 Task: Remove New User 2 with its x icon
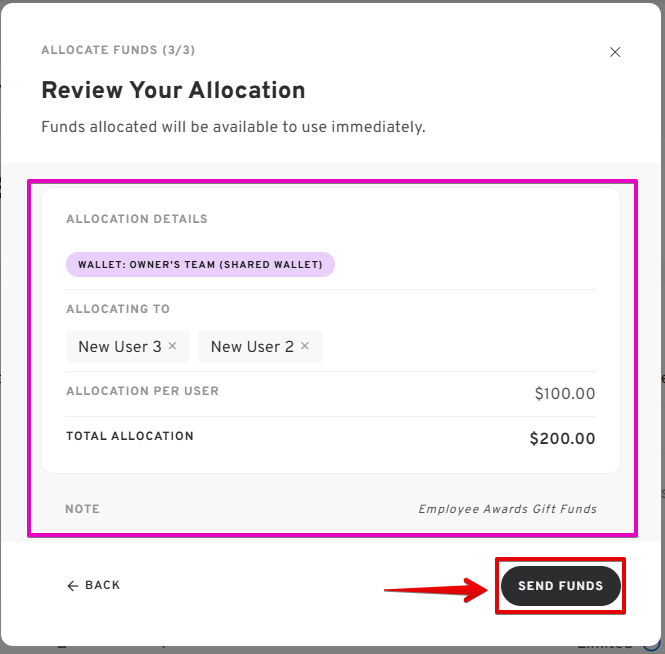(305, 346)
